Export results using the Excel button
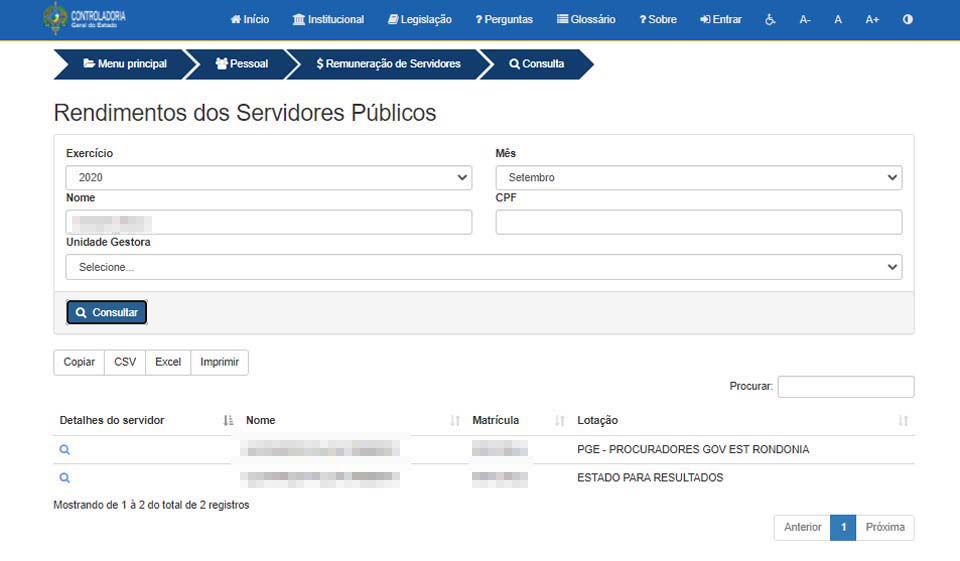Image resolution: width=960 pixels, height=561 pixels. click(x=168, y=362)
